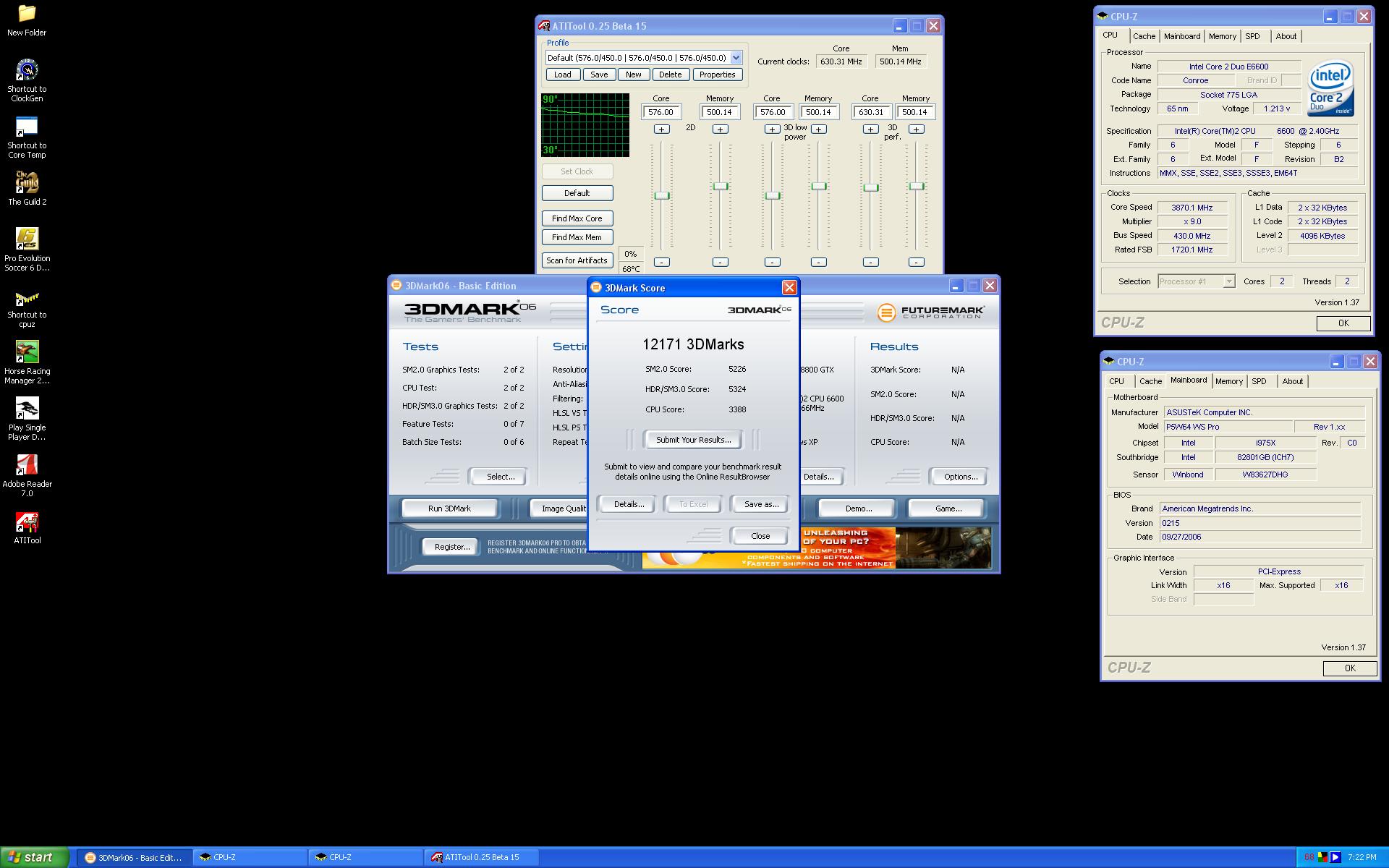The height and width of the screenshot is (868, 1389).
Task: Click 2D Core clock value field
Action: tap(661, 112)
